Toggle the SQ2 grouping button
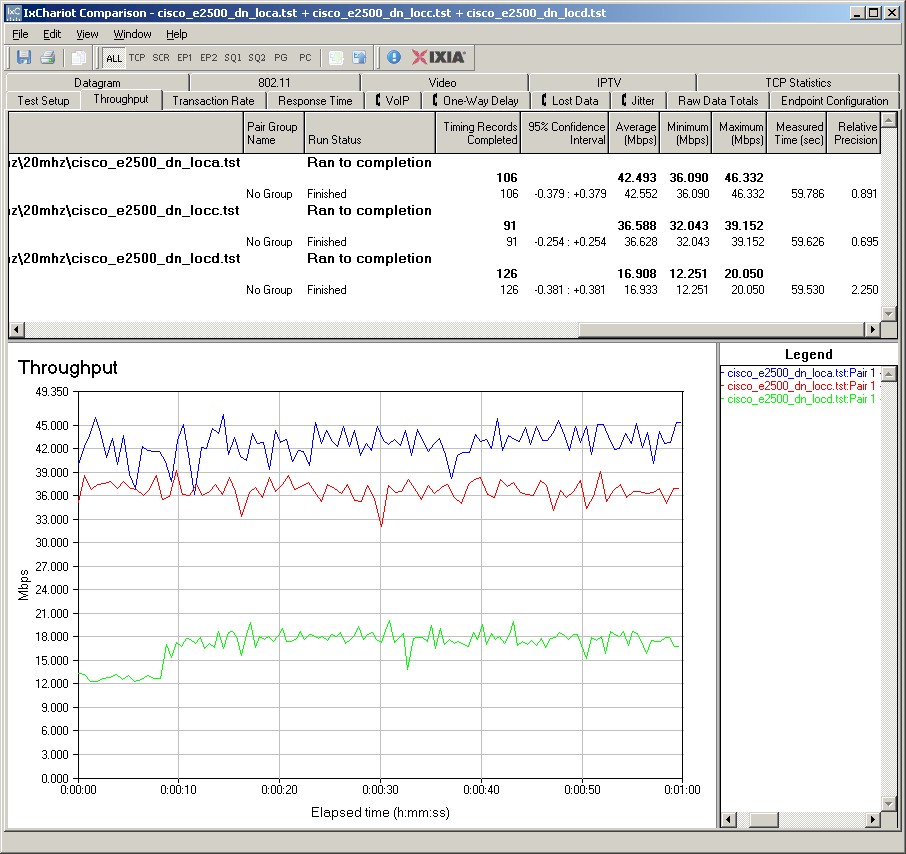Viewport: 906px width, 854px height. pos(257,57)
